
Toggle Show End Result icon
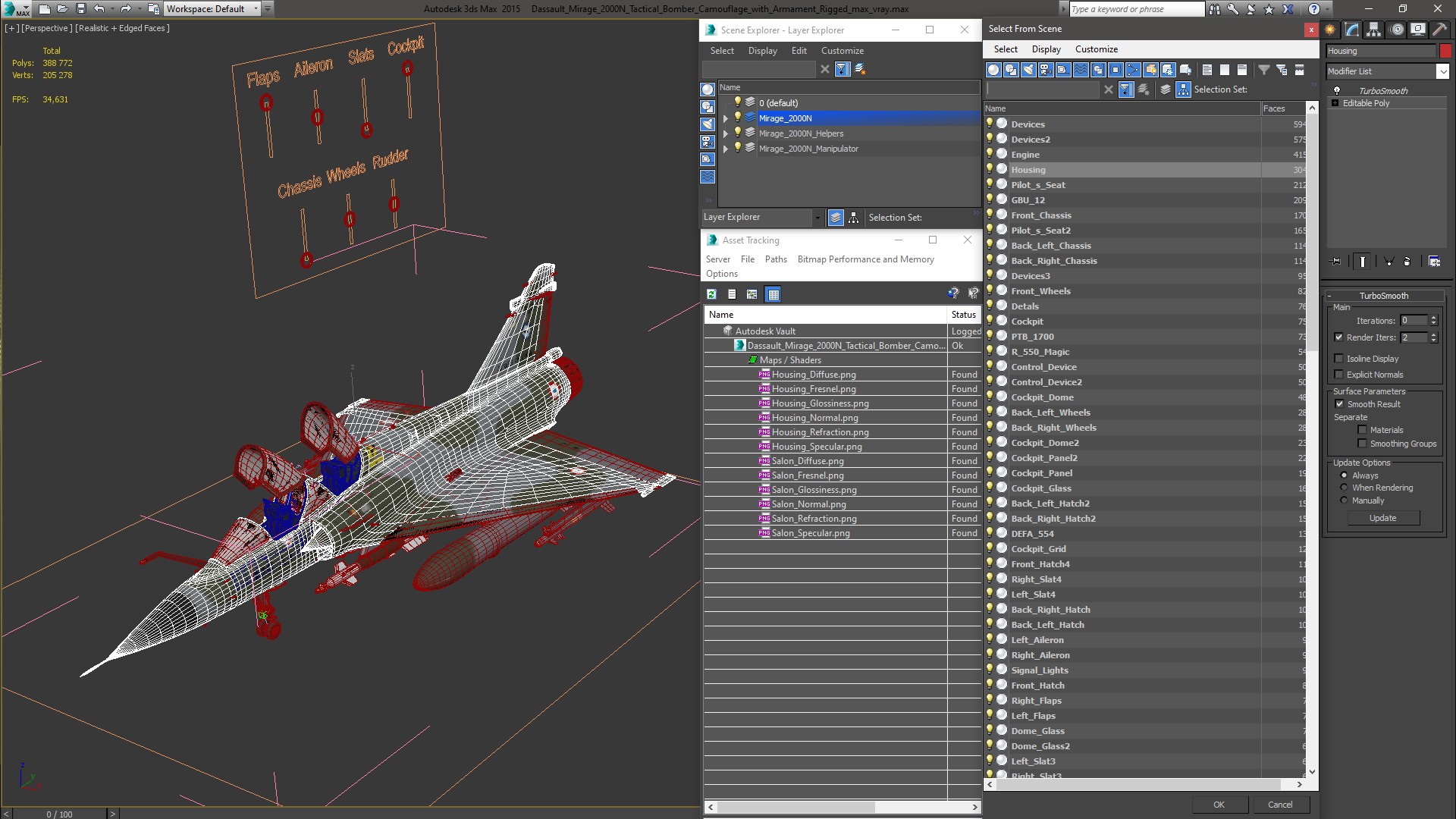click(x=1363, y=261)
